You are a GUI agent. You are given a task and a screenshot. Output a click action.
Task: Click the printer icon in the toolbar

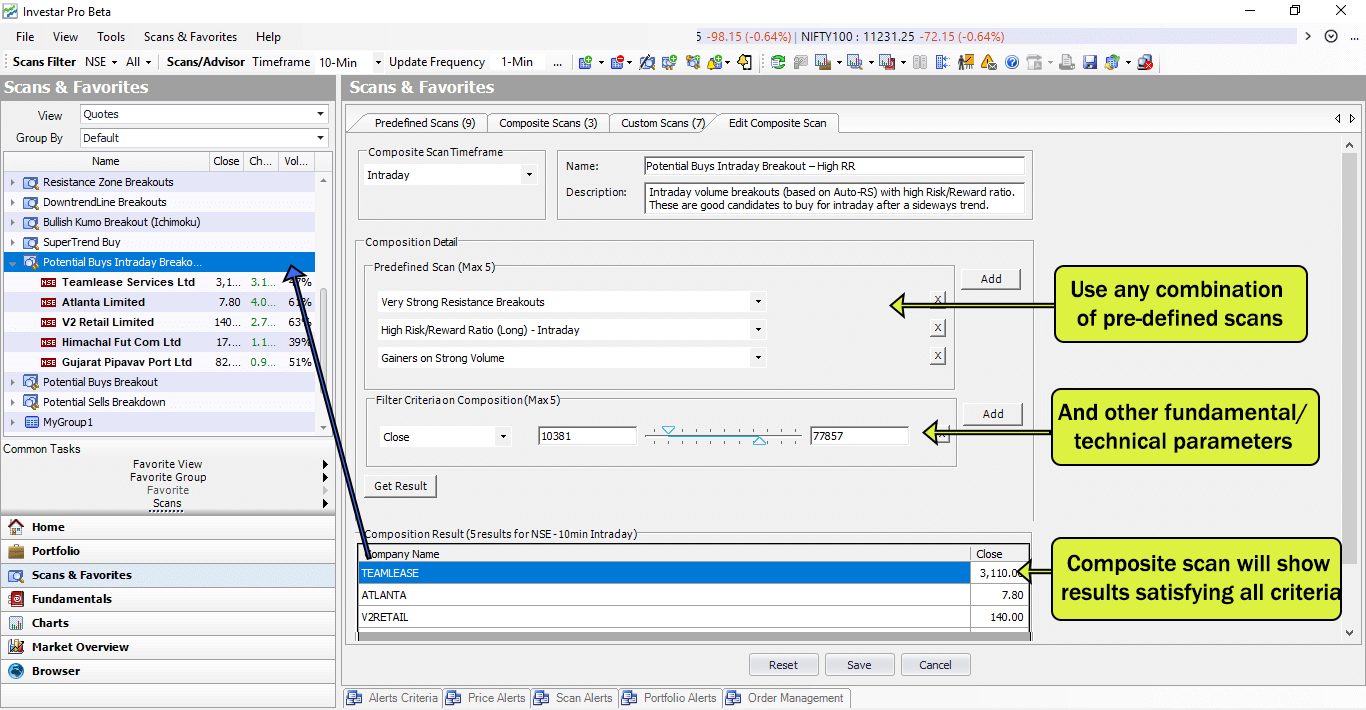click(x=1066, y=62)
